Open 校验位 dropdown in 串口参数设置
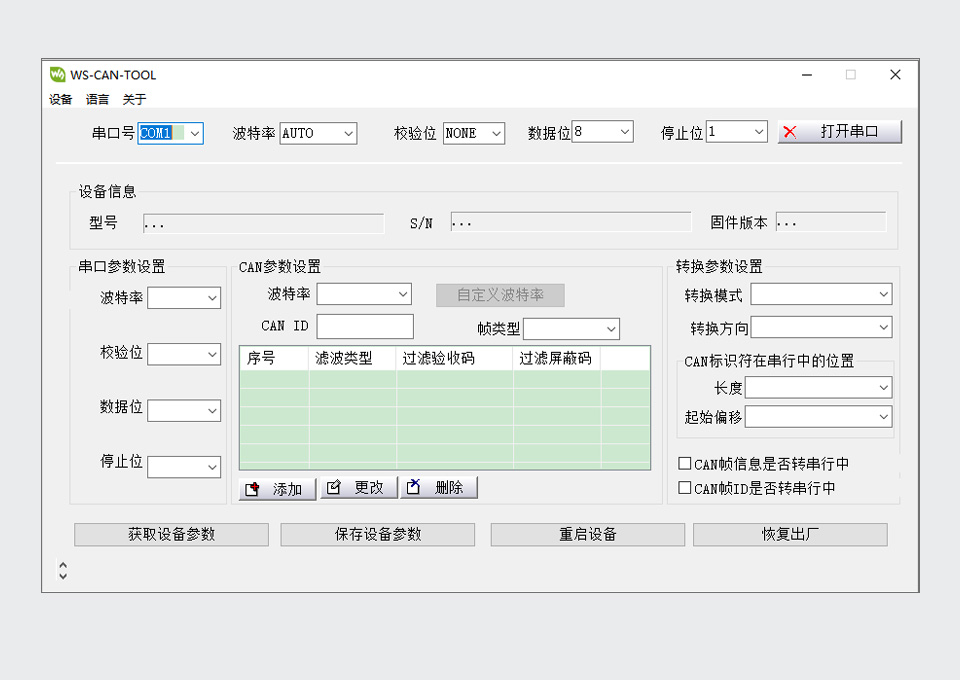 [184, 354]
